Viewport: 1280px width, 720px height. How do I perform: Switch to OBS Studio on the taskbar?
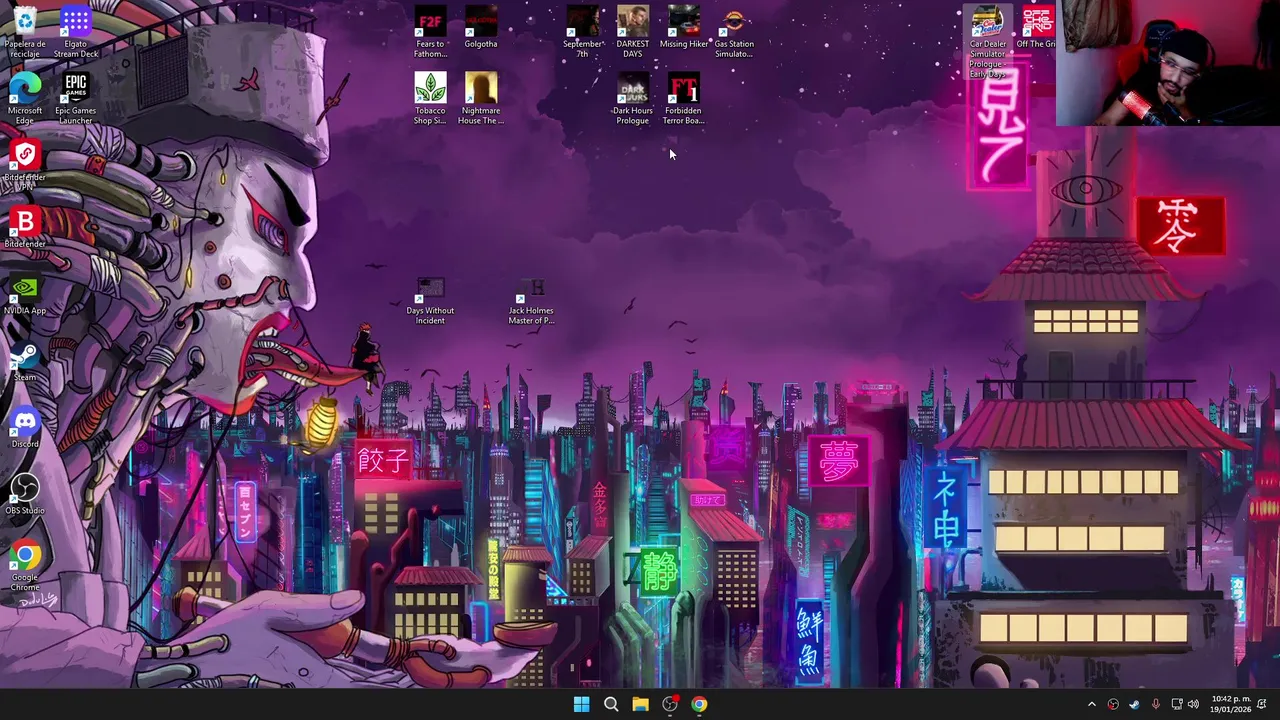670,704
